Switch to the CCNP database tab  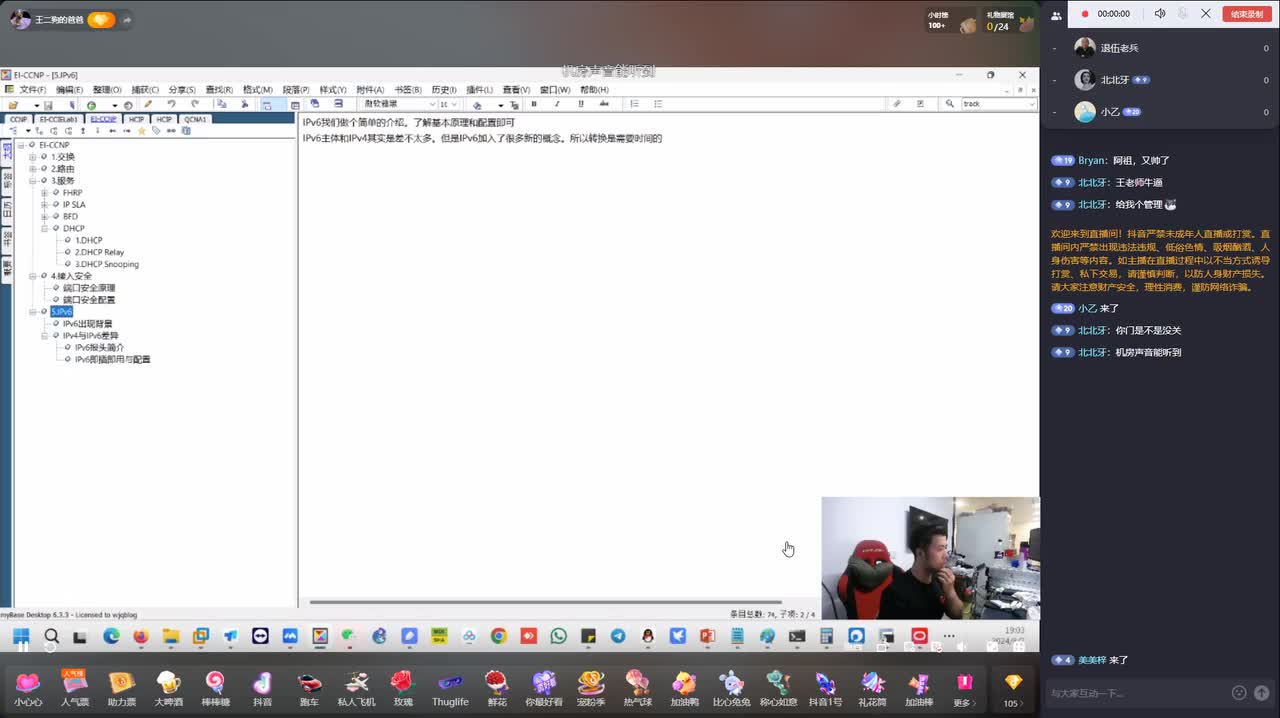click(19, 119)
